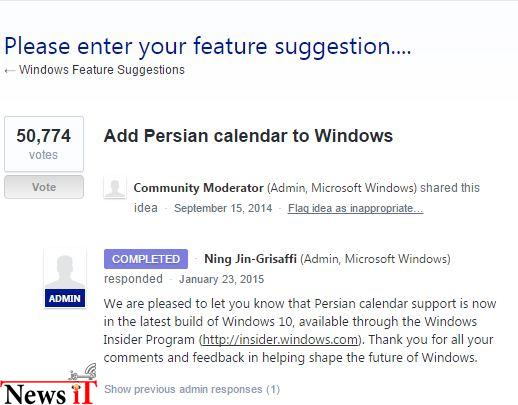
Task: Click the admin response text paragraph
Action: tap(300, 331)
